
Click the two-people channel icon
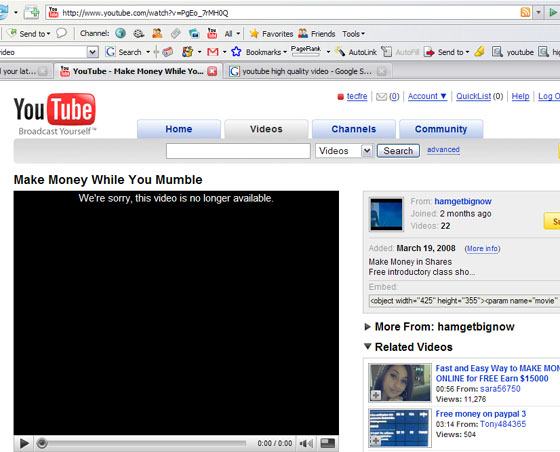point(157,34)
